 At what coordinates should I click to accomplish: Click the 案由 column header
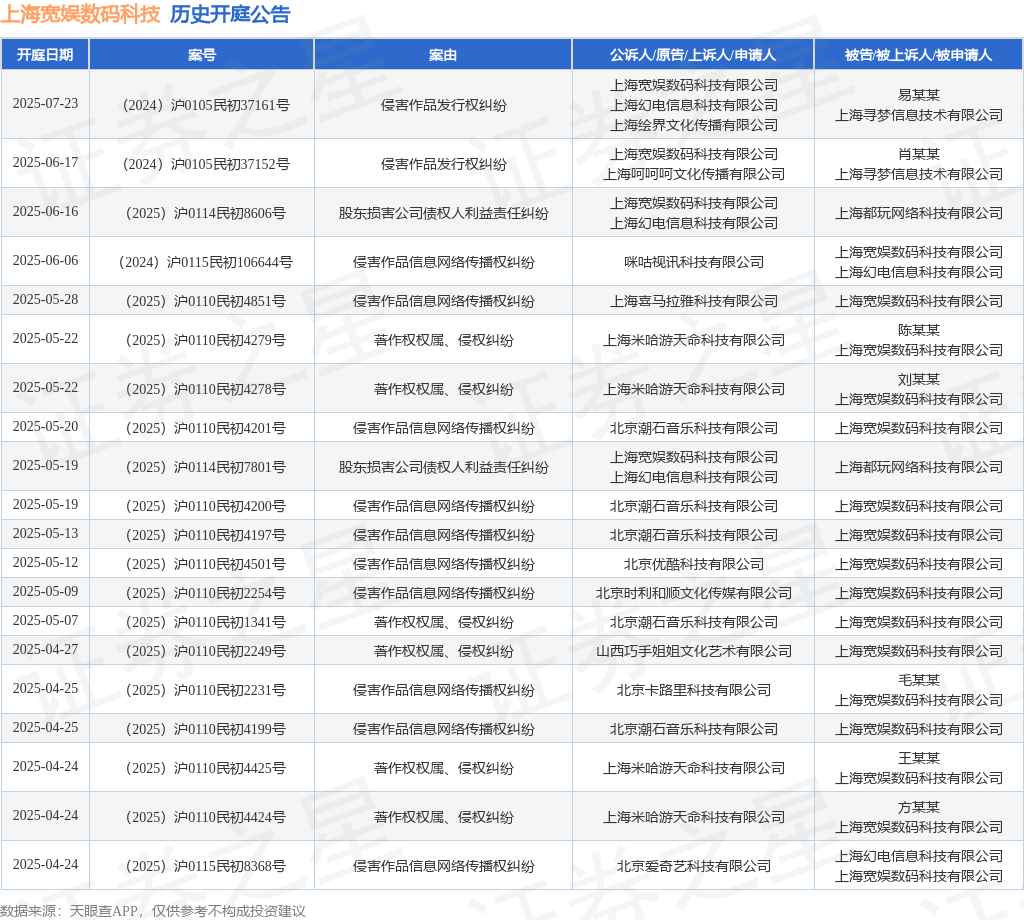443,55
